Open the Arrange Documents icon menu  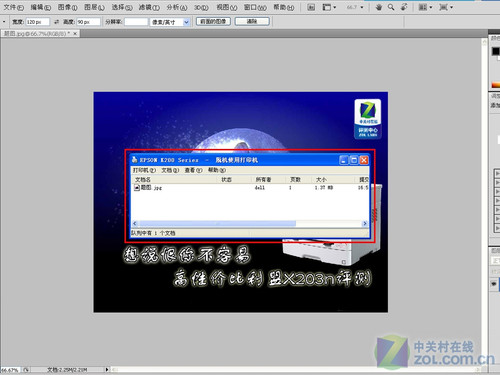click(x=425, y=7)
